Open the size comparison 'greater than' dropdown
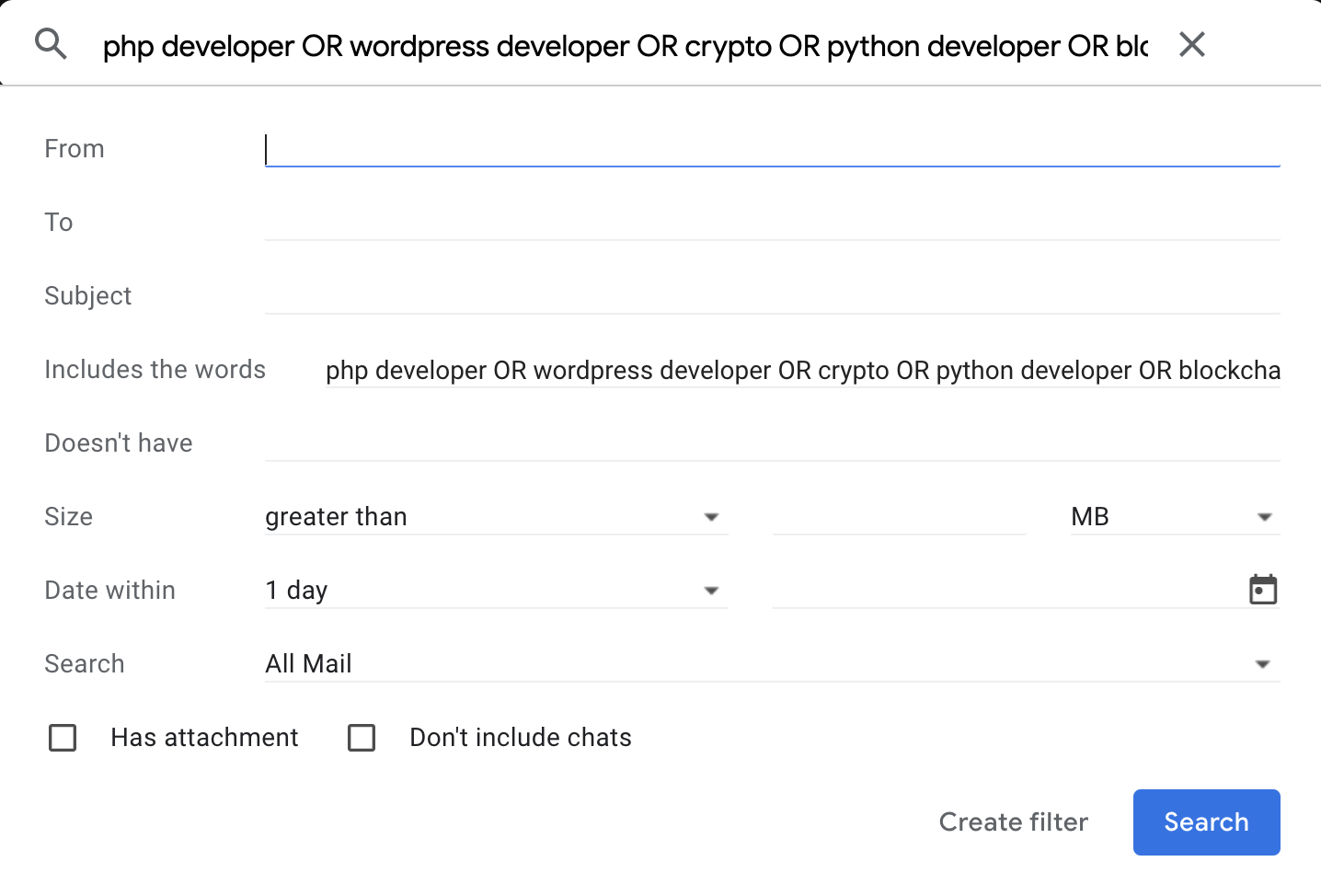1321x896 pixels. (x=497, y=516)
